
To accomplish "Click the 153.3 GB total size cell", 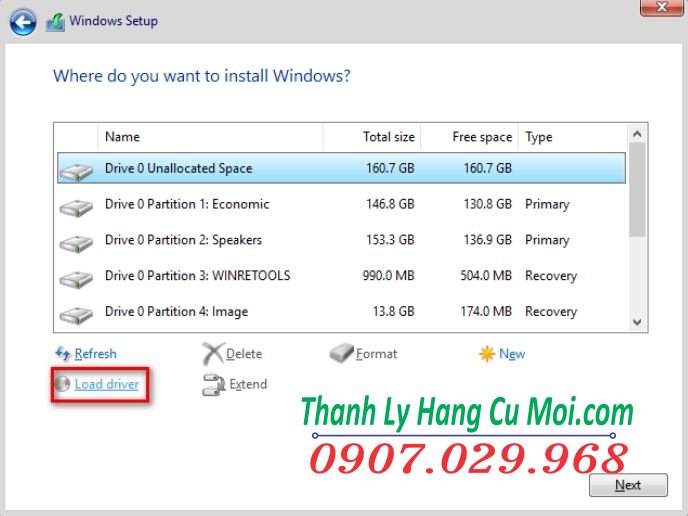I will (x=390, y=240).
